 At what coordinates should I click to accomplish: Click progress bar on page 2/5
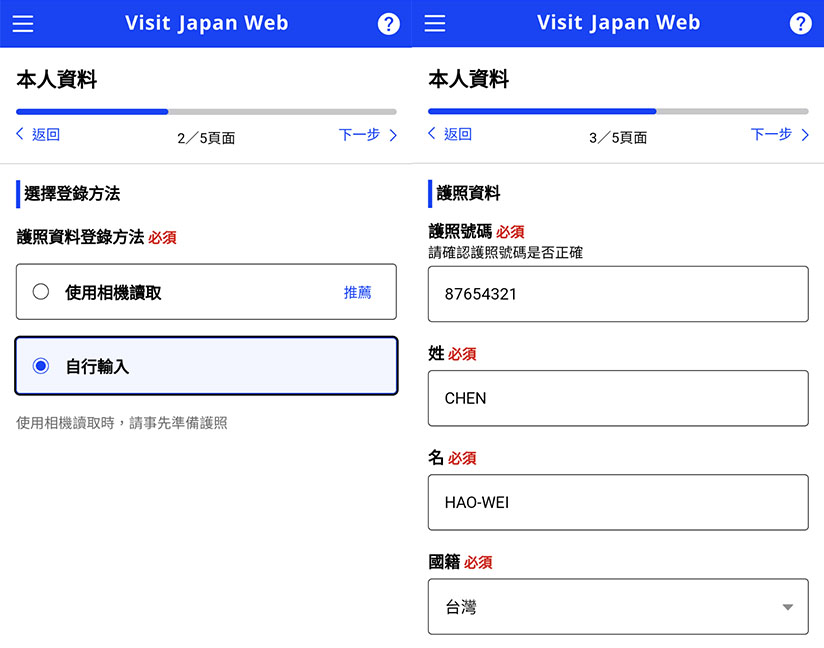coord(206,112)
